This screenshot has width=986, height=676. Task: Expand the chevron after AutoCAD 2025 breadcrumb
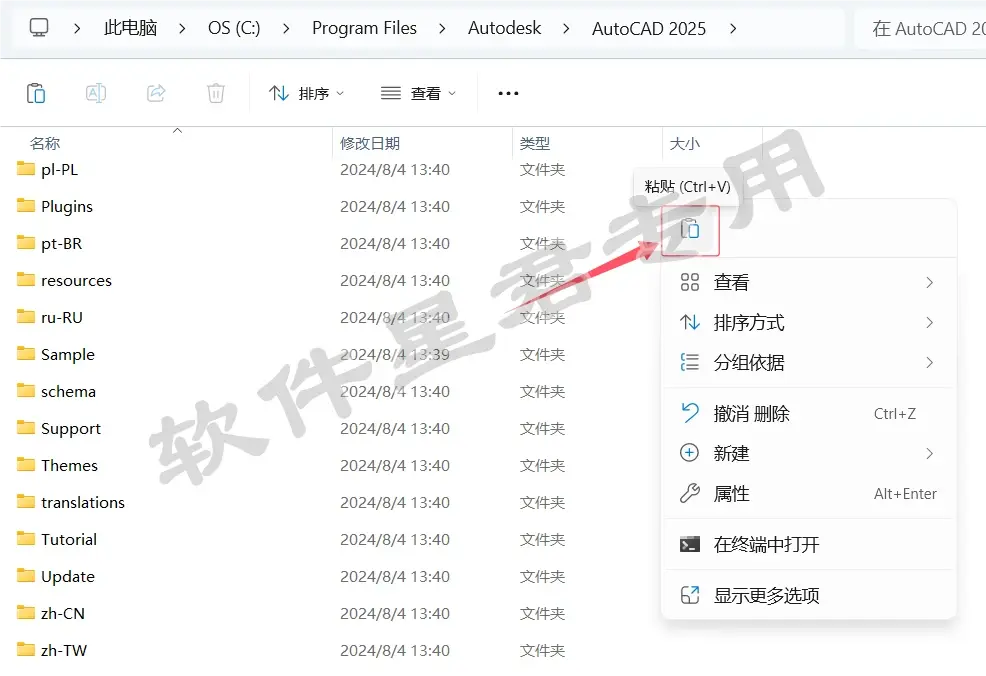point(733,28)
